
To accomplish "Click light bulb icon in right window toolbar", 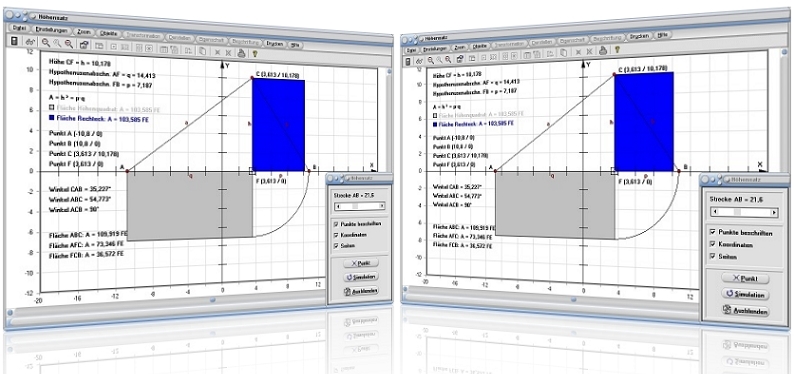I will pos(617,49).
